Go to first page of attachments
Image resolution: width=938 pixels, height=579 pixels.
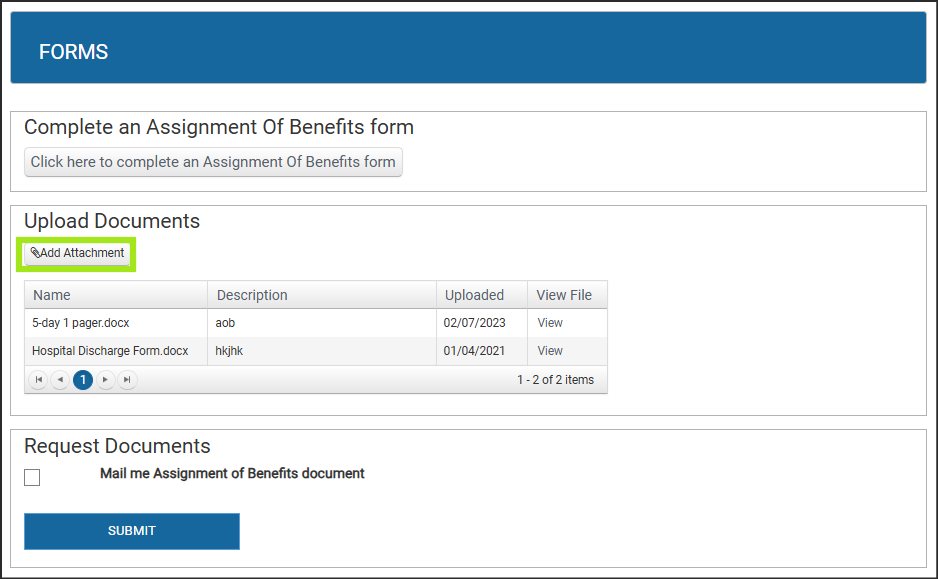pos(38,380)
